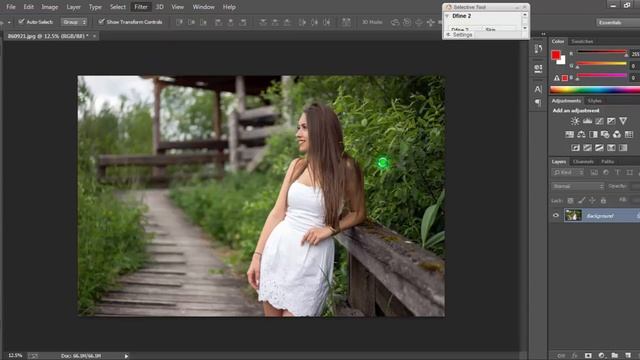The height and width of the screenshot is (360, 640).
Task: Add a Curves adjustment
Action: click(x=599, y=121)
